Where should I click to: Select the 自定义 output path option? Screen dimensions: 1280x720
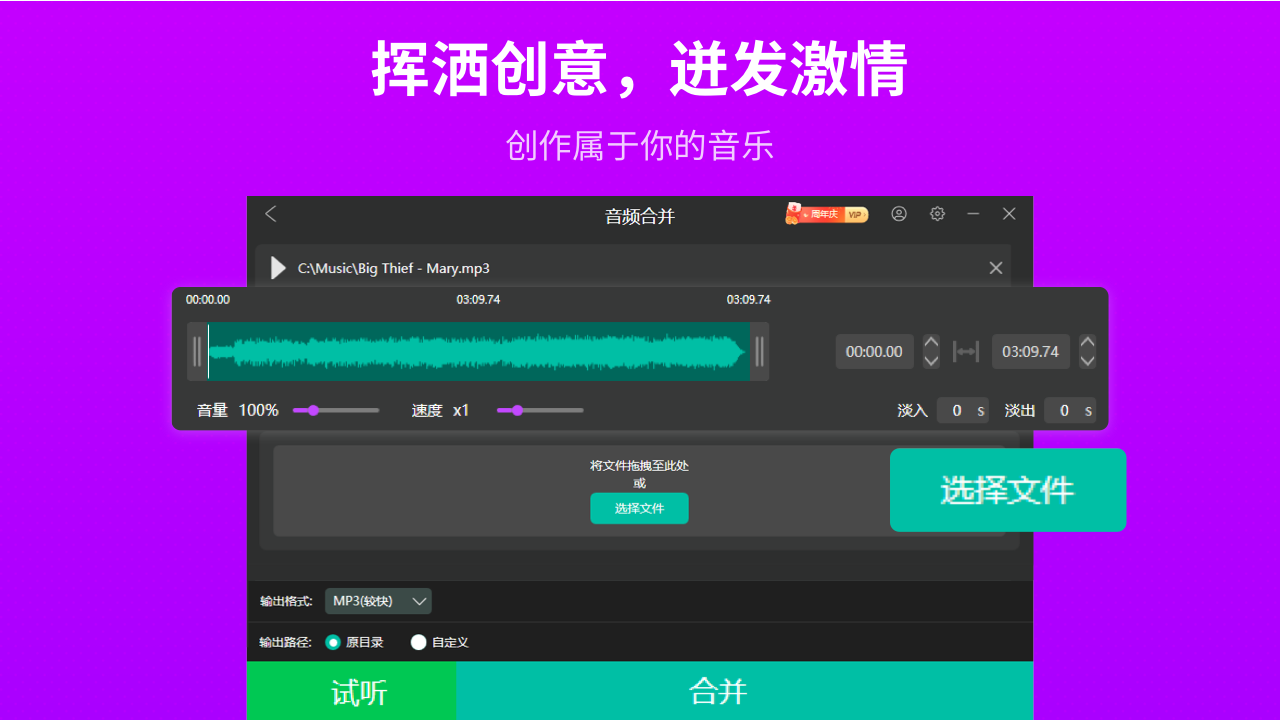pos(418,642)
